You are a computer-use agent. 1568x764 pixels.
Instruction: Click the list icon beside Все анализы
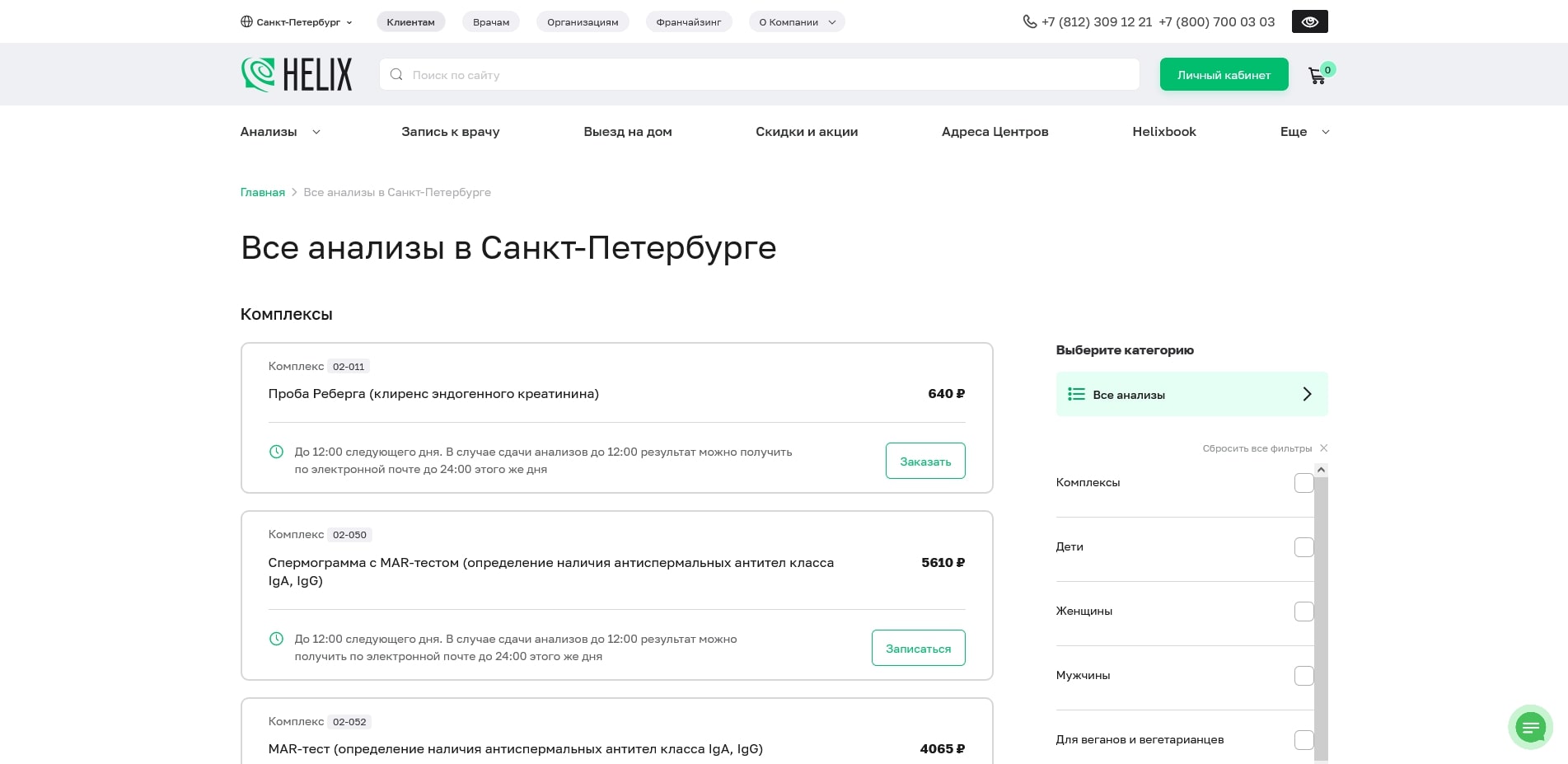tap(1076, 394)
